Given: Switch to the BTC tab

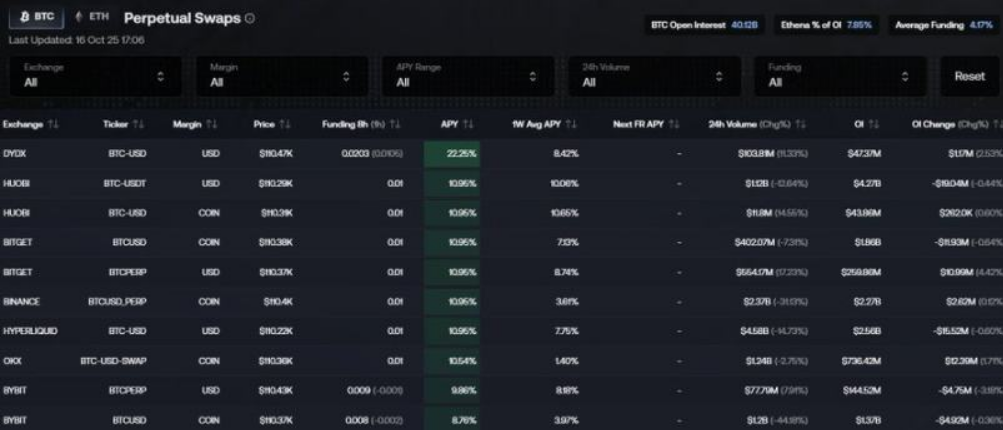Looking at the screenshot, I should tap(36, 17).
